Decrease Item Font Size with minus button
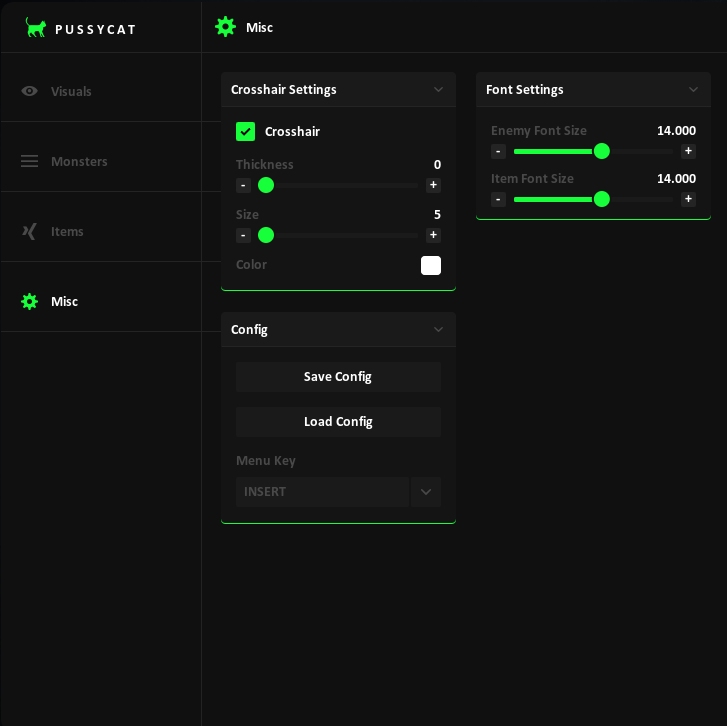Image resolution: width=727 pixels, height=726 pixels. point(498,199)
